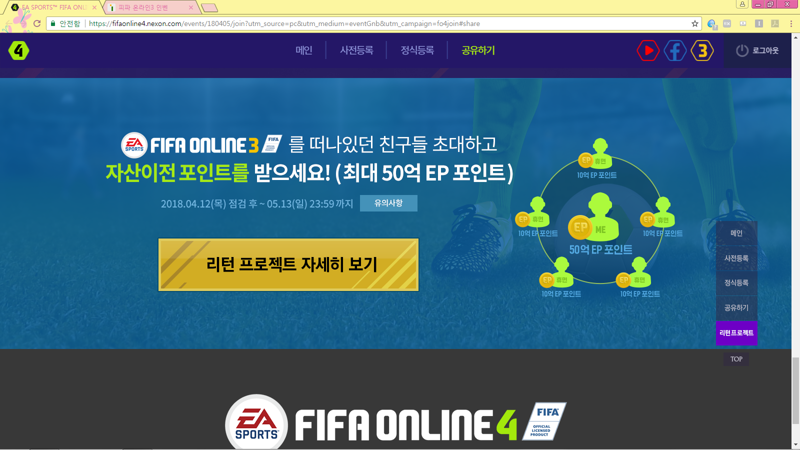Click the large FIFA Online 4 footer logo
The width and height of the screenshot is (800, 450).
point(396,423)
